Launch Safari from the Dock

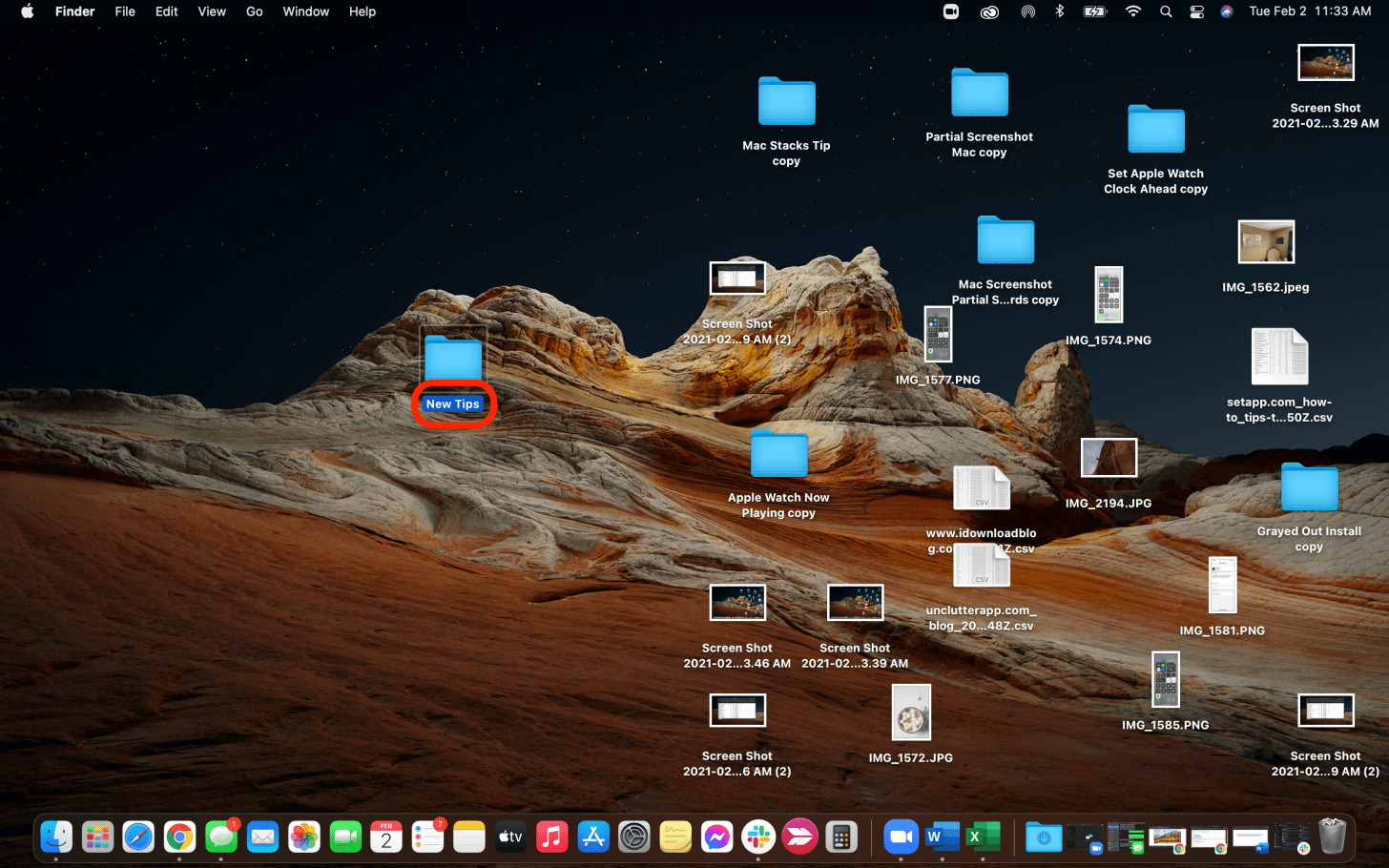point(138,837)
